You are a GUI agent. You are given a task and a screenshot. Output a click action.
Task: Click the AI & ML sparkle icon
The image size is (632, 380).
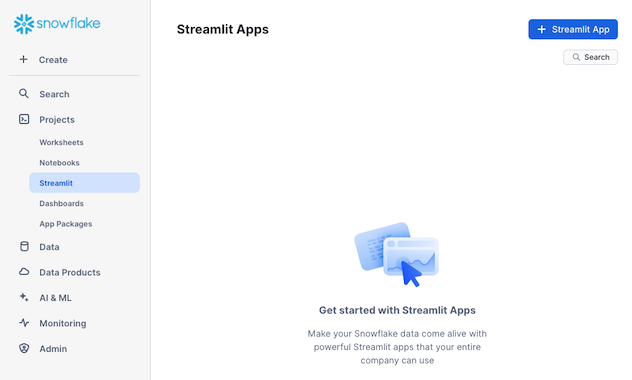pyautogui.click(x=24, y=297)
